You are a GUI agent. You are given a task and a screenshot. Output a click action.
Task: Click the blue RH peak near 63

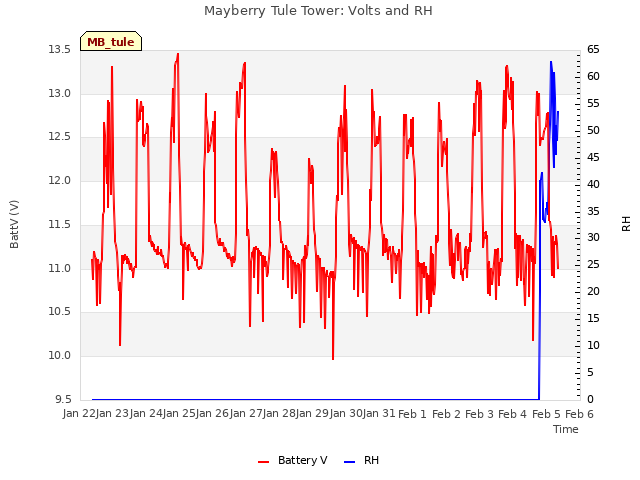pyautogui.click(x=551, y=62)
